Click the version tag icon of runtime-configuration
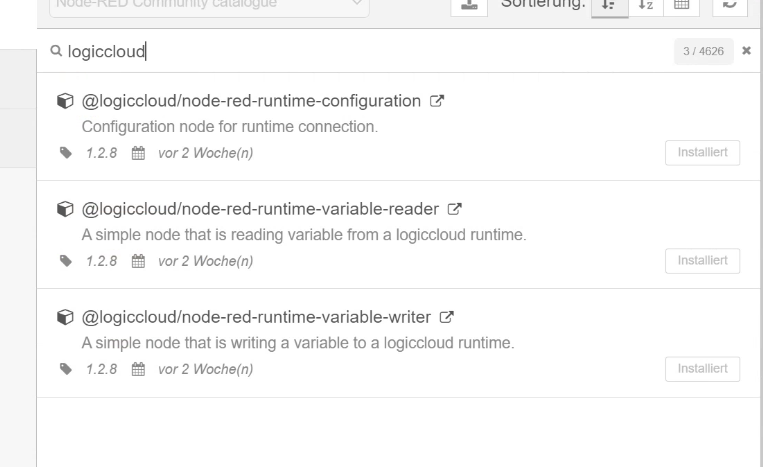 click(66, 153)
